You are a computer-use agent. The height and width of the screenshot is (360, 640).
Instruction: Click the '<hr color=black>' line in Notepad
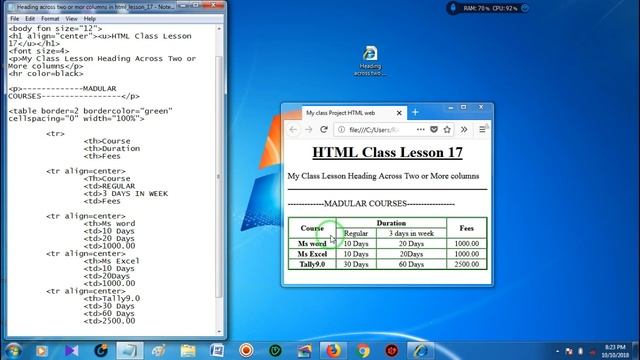point(46,73)
